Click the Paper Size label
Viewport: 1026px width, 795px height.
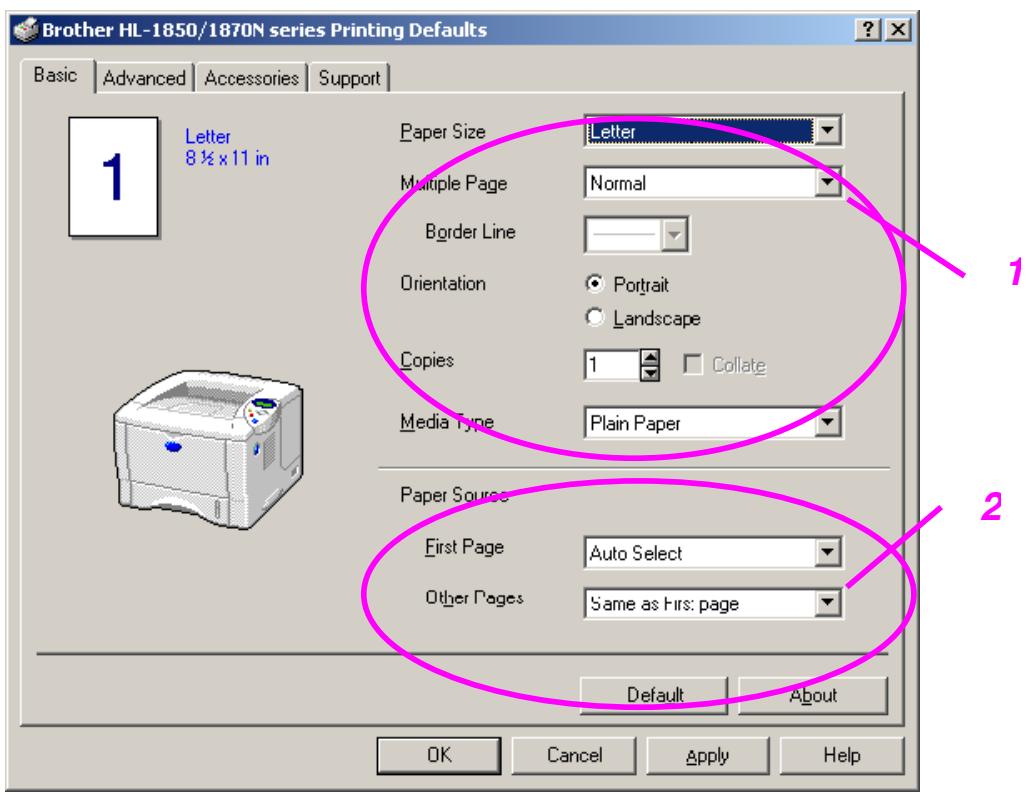pyautogui.click(x=443, y=132)
